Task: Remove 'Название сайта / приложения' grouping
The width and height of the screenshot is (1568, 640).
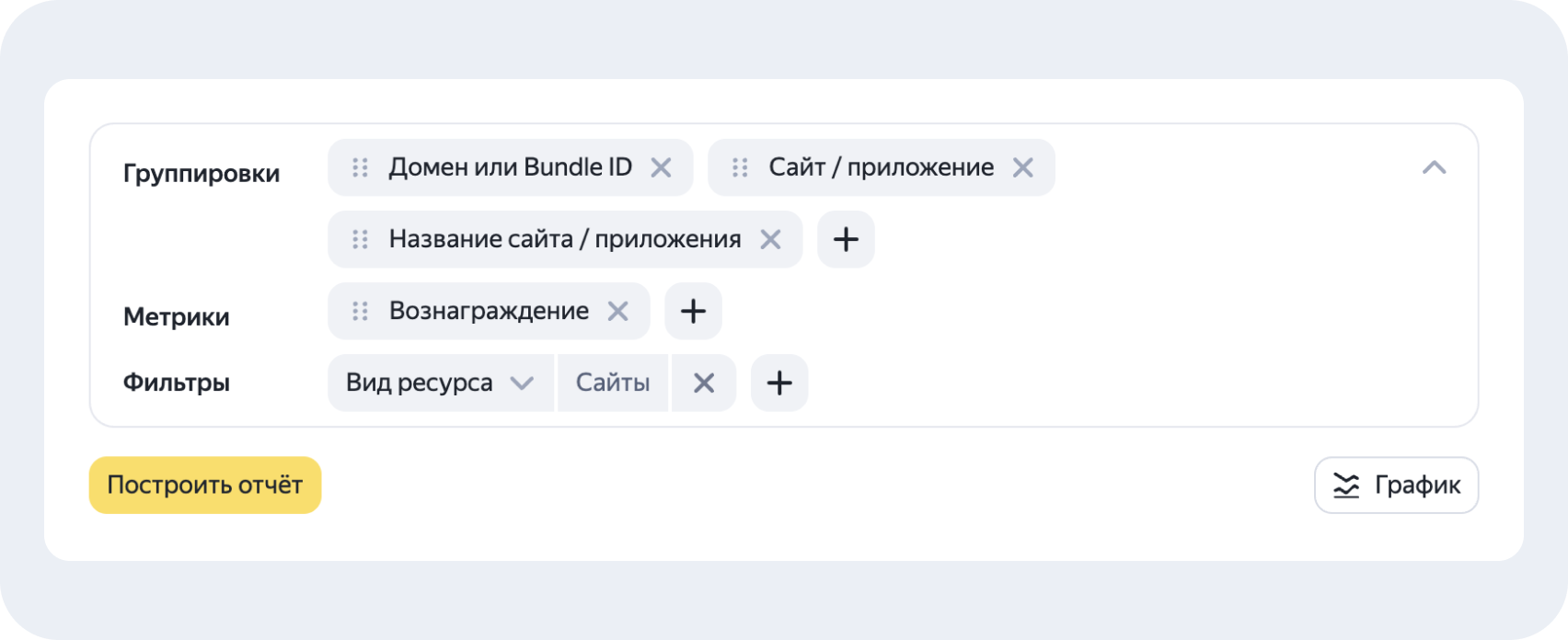Action: [770, 239]
